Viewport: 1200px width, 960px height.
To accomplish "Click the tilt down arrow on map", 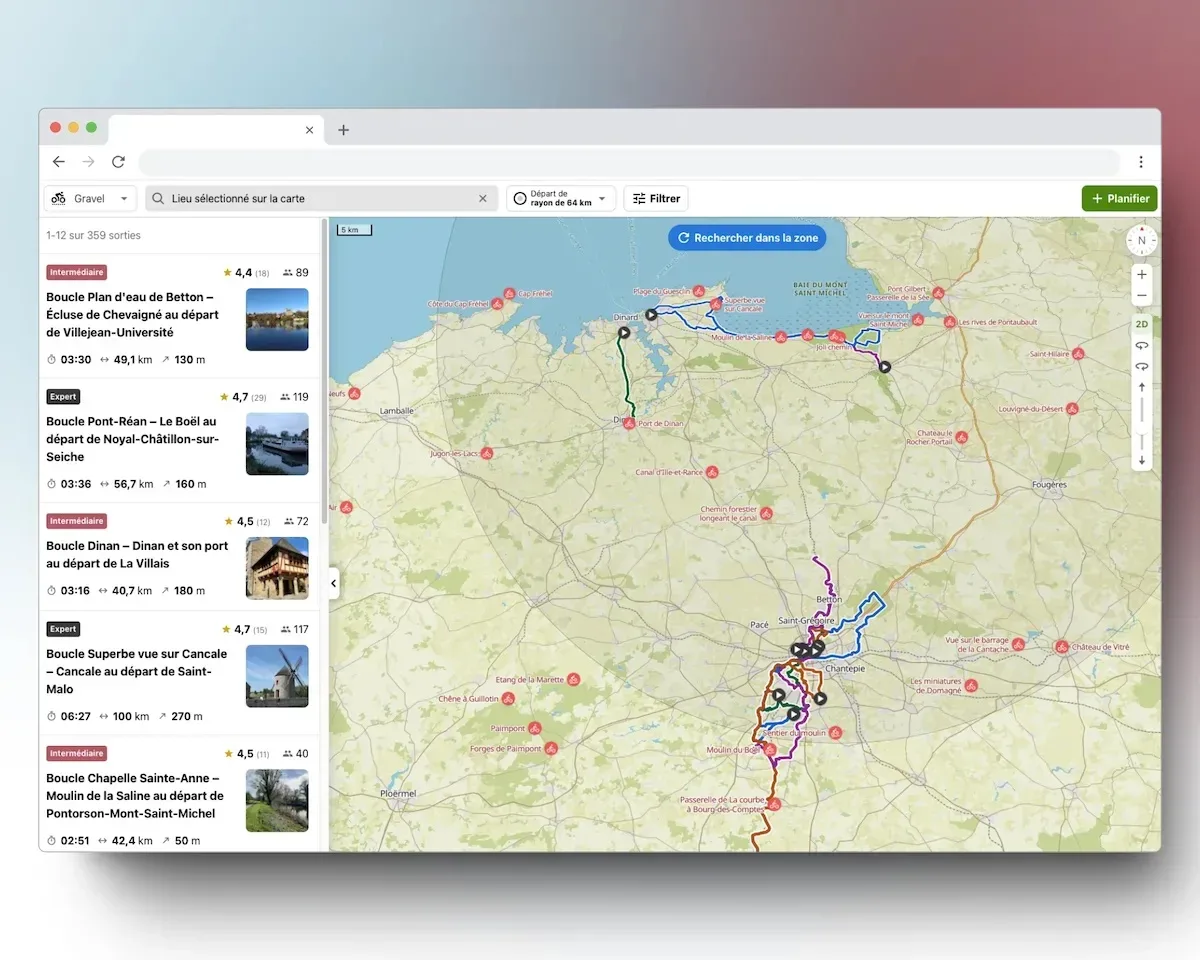I will 1141,461.
